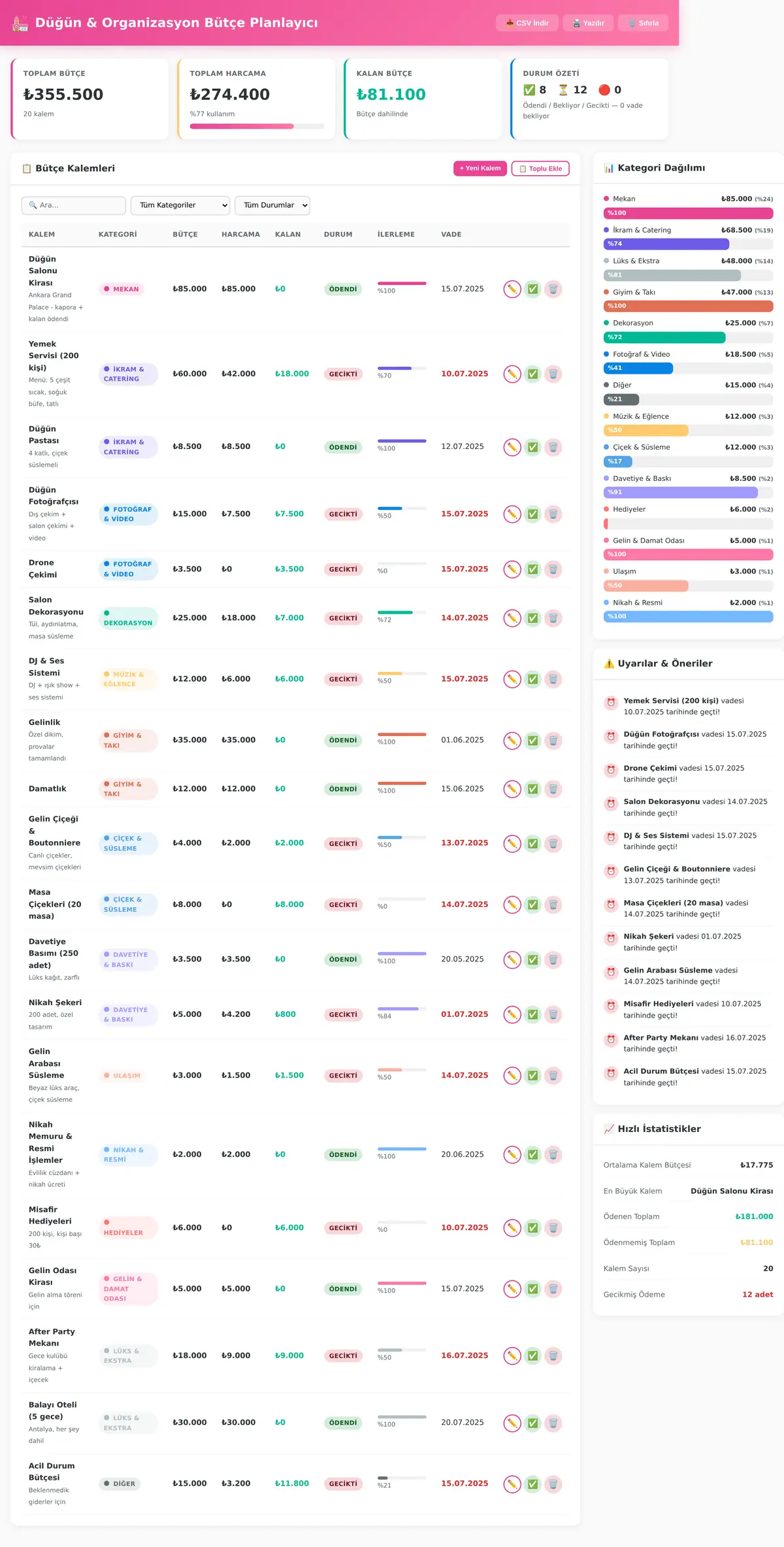Toggle paid status of Misafir Hediyeleri
Image resolution: width=784 pixels, height=1547 pixels.
tap(532, 1228)
